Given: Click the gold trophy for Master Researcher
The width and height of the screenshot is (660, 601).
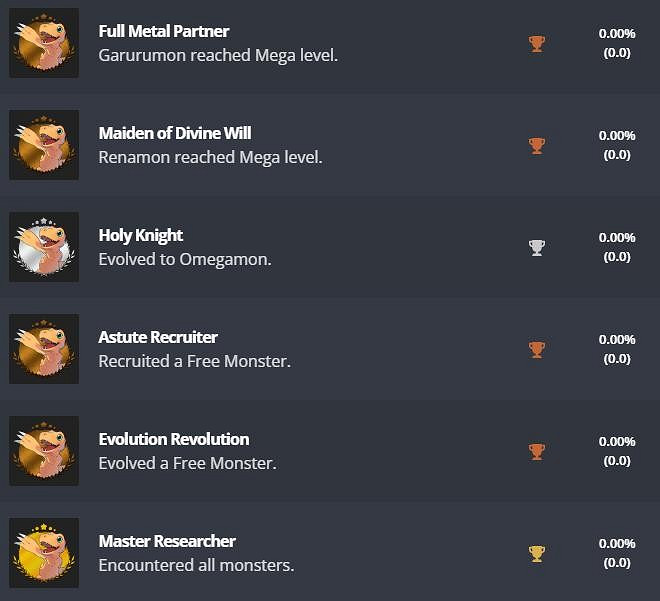Looking at the screenshot, I should coord(537,554).
